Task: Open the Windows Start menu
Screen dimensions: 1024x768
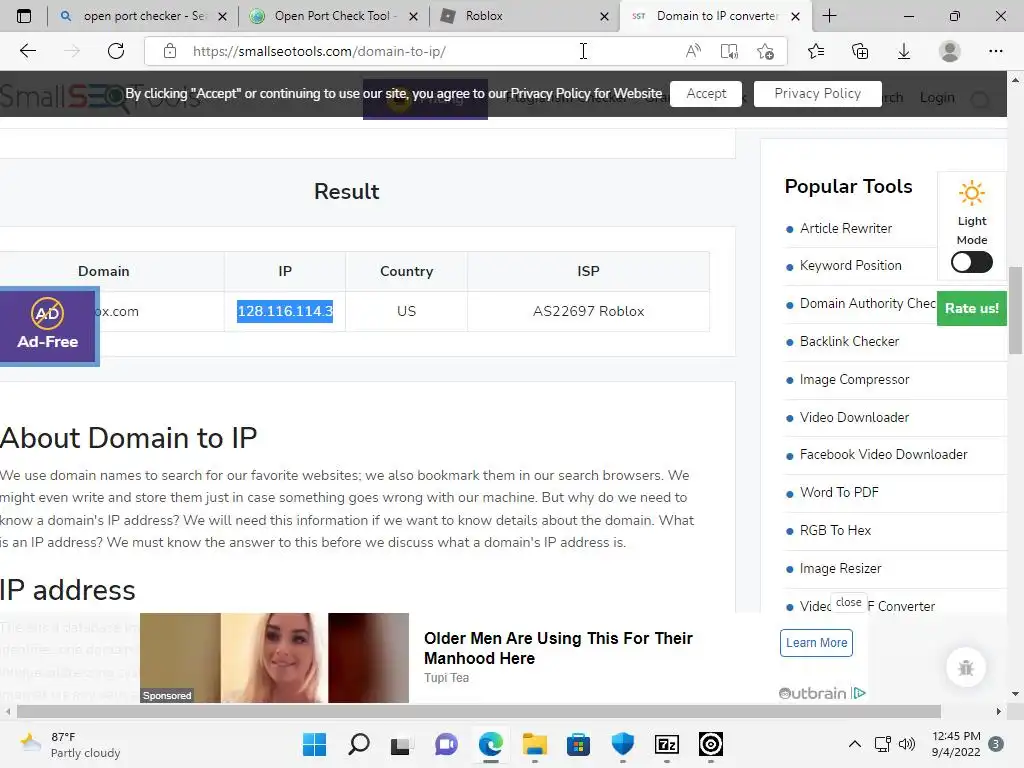Action: point(314,744)
